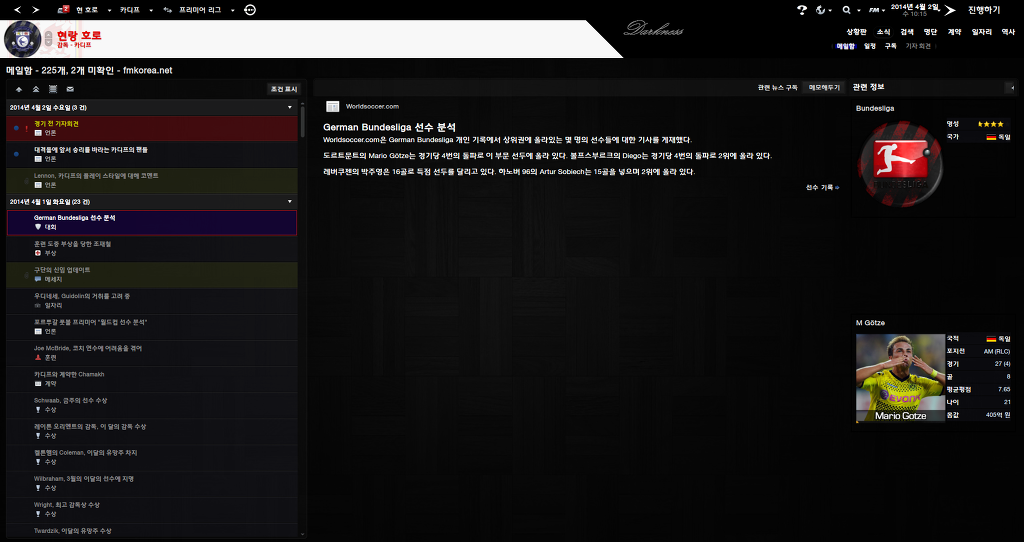Collapse the 관련 정보 side panel
1024x542 pixels.
[1012, 88]
